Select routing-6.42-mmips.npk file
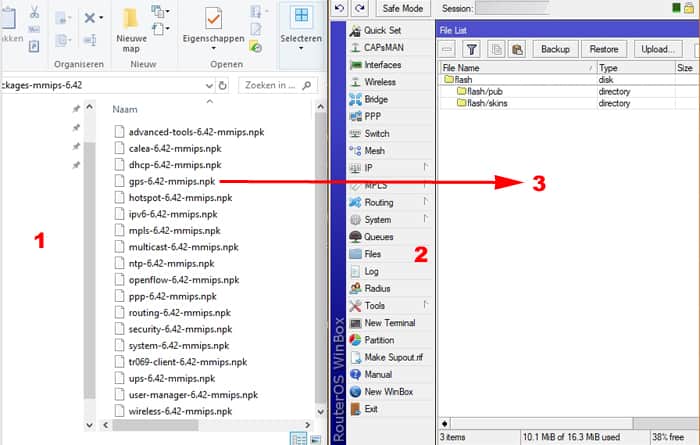 (x=172, y=313)
